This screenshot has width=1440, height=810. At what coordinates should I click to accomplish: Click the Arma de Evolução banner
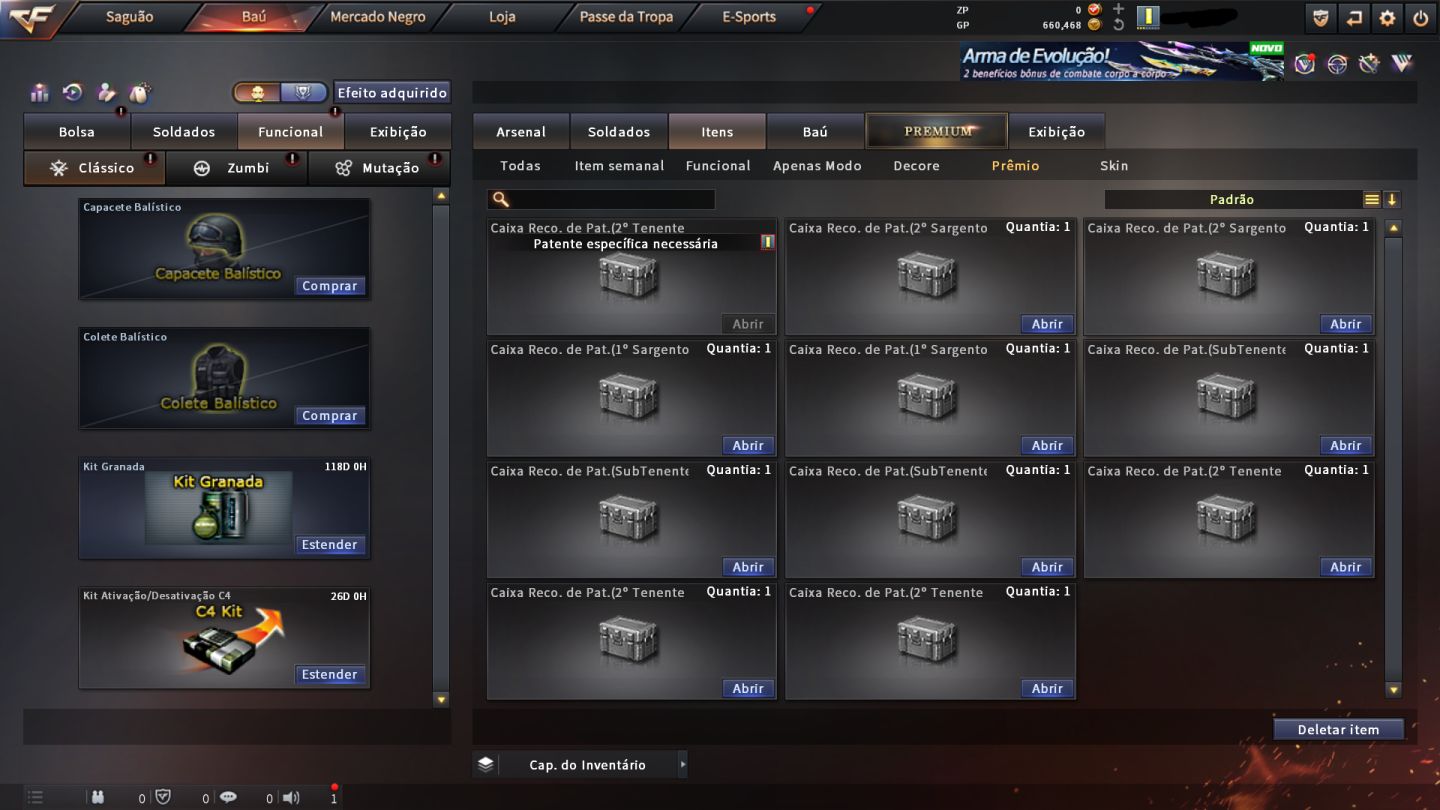click(1122, 61)
